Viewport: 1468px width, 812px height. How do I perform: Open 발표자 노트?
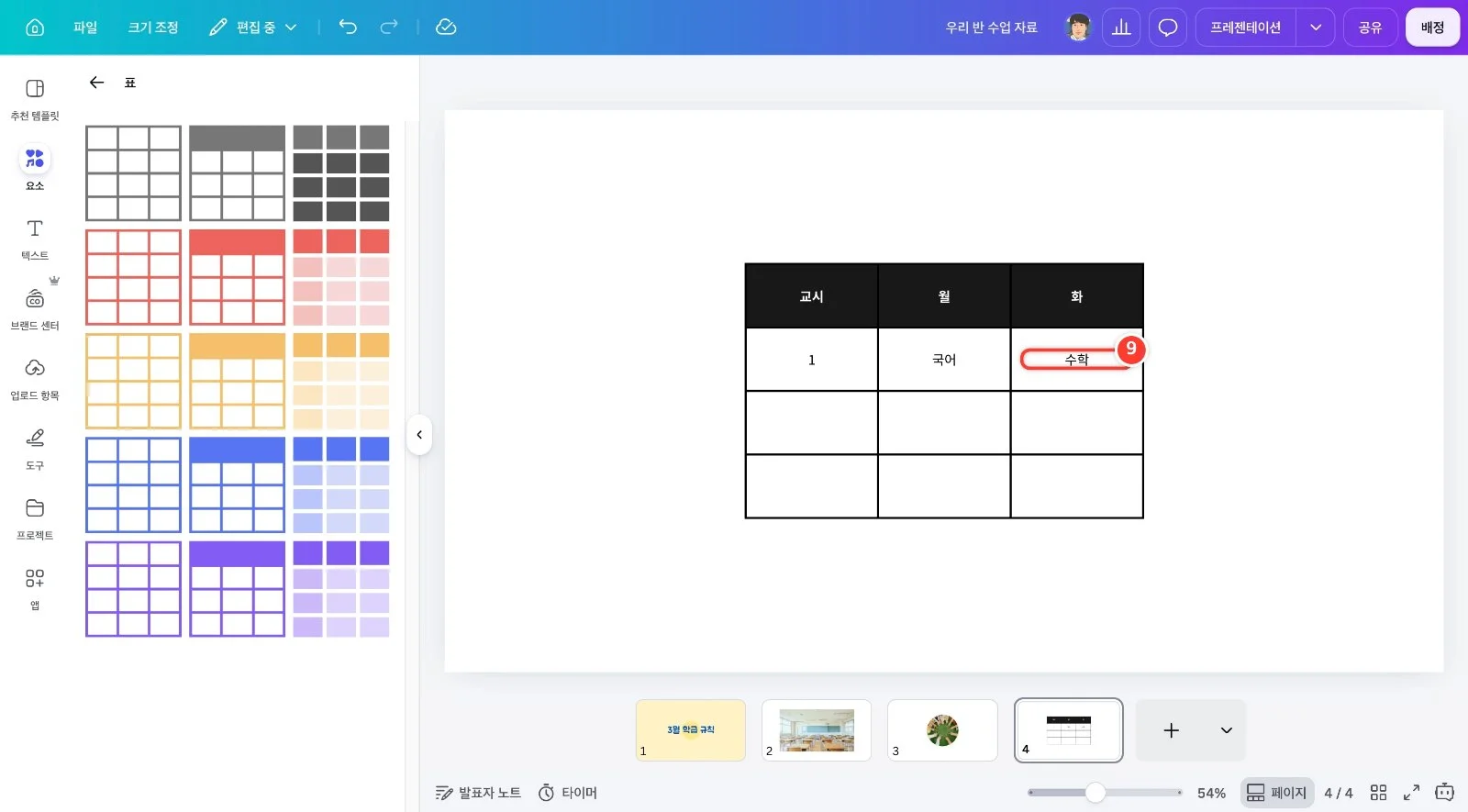[x=478, y=793]
